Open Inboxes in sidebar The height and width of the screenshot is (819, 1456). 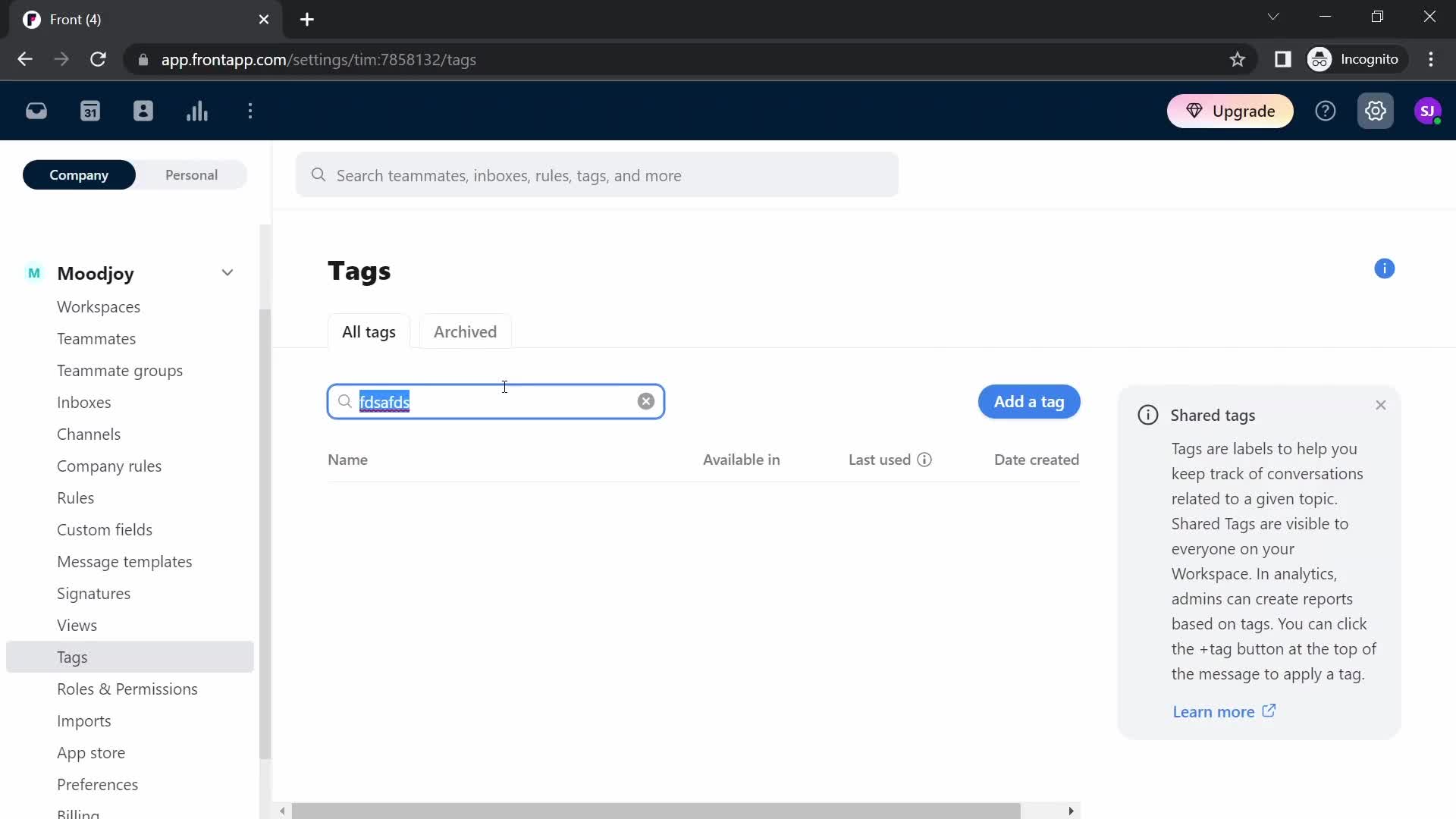(x=83, y=403)
